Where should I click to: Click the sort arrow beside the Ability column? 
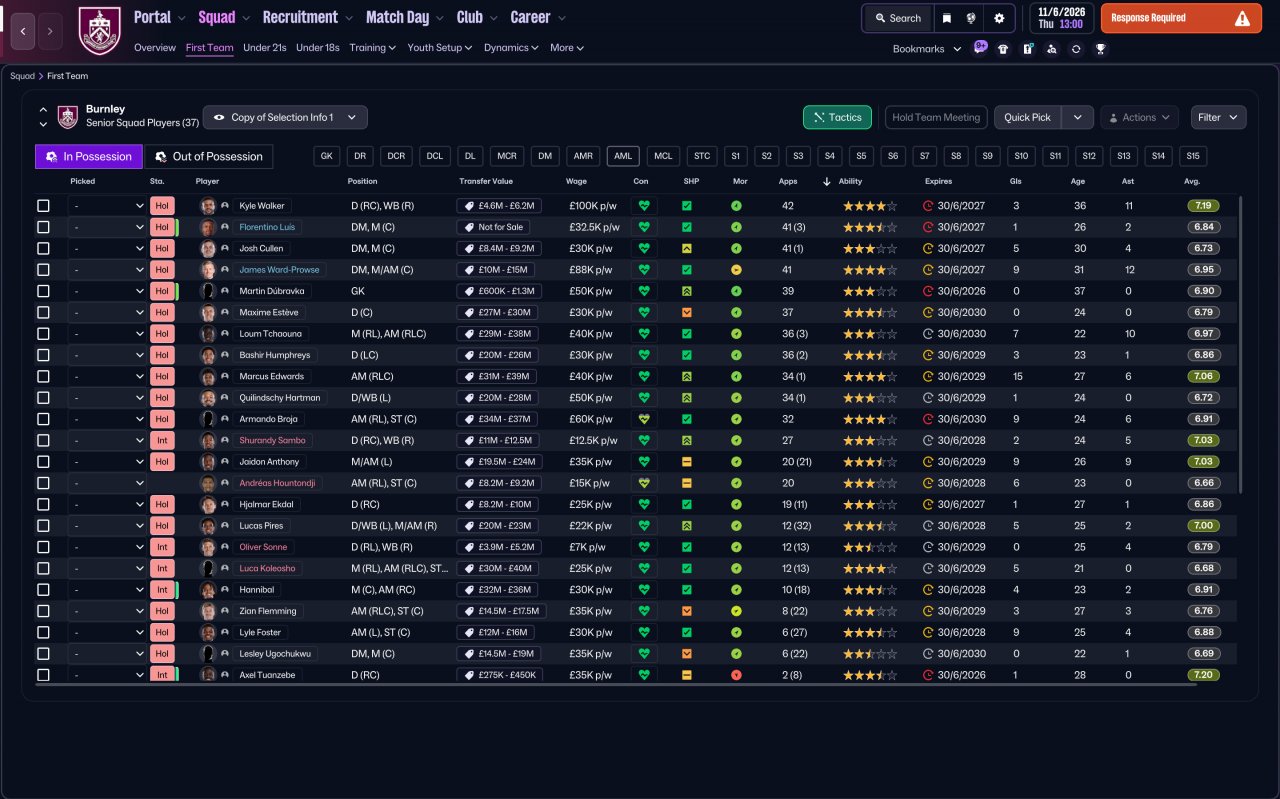tap(826, 182)
